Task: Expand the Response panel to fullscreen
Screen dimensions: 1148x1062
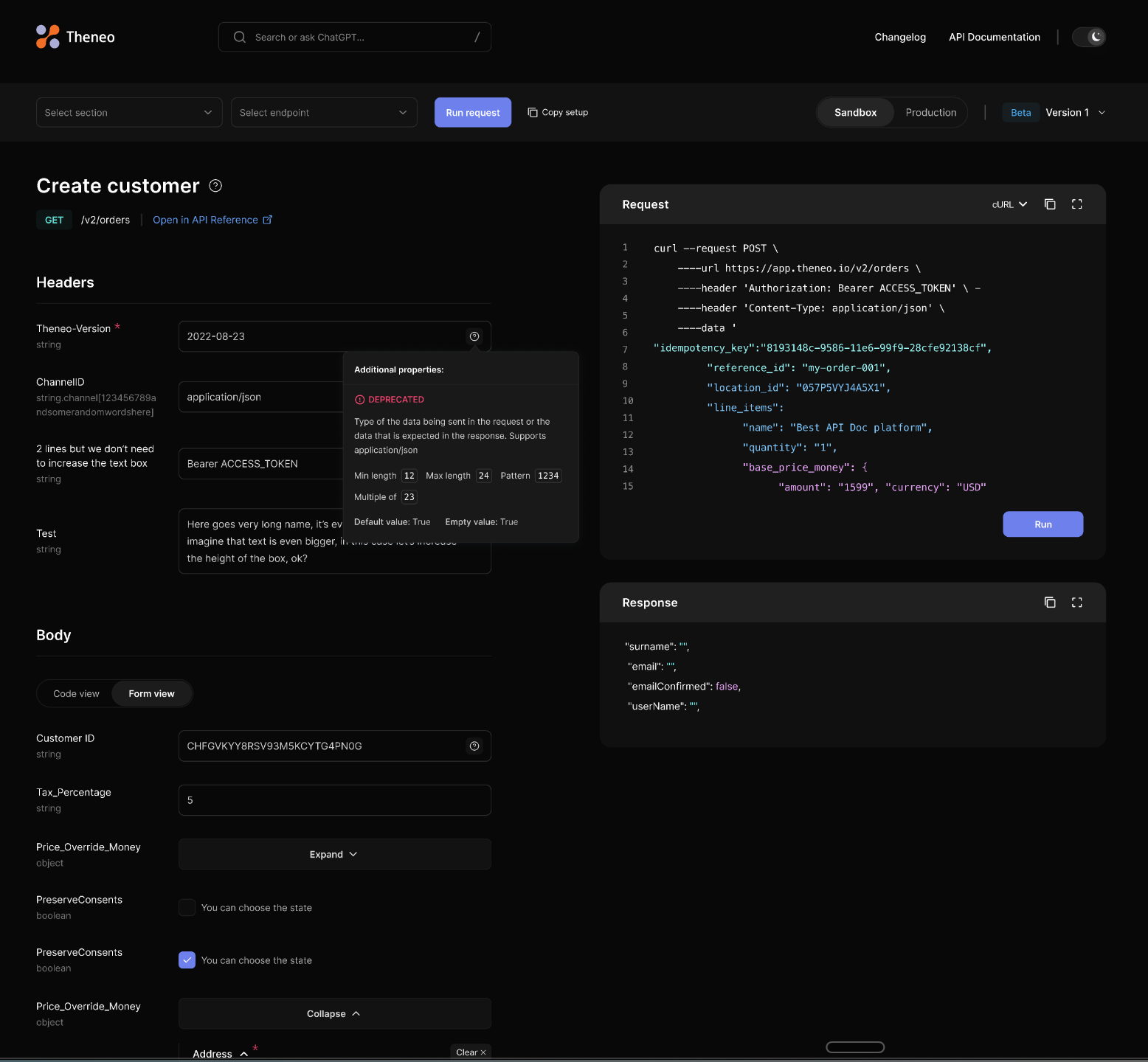Action: (1077, 603)
